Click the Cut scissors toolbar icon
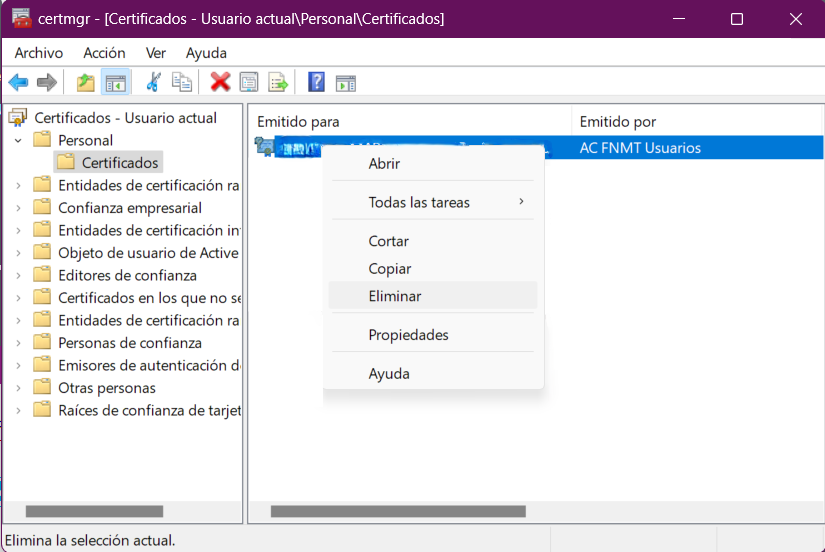The image size is (825, 552). click(x=153, y=82)
